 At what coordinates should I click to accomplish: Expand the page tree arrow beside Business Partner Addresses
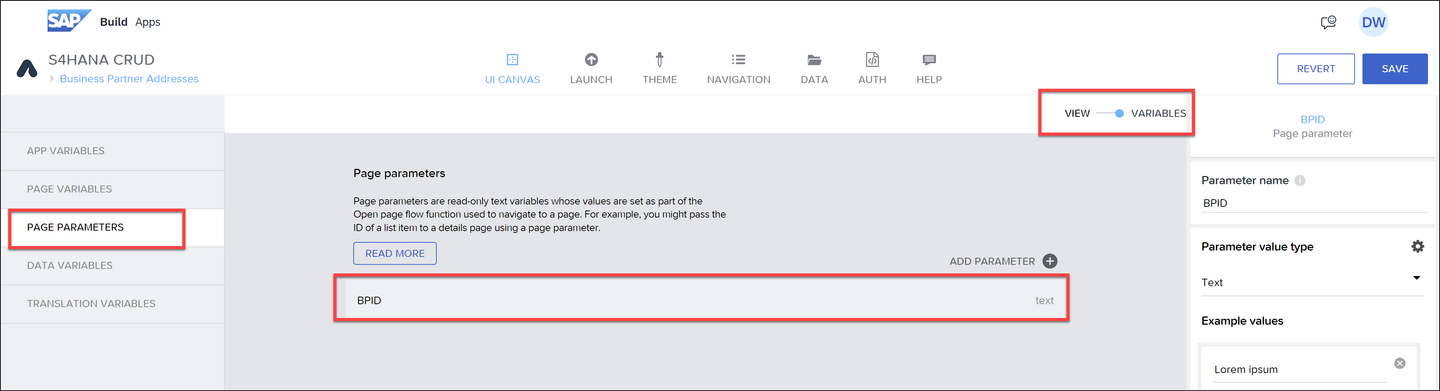[52, 79]
